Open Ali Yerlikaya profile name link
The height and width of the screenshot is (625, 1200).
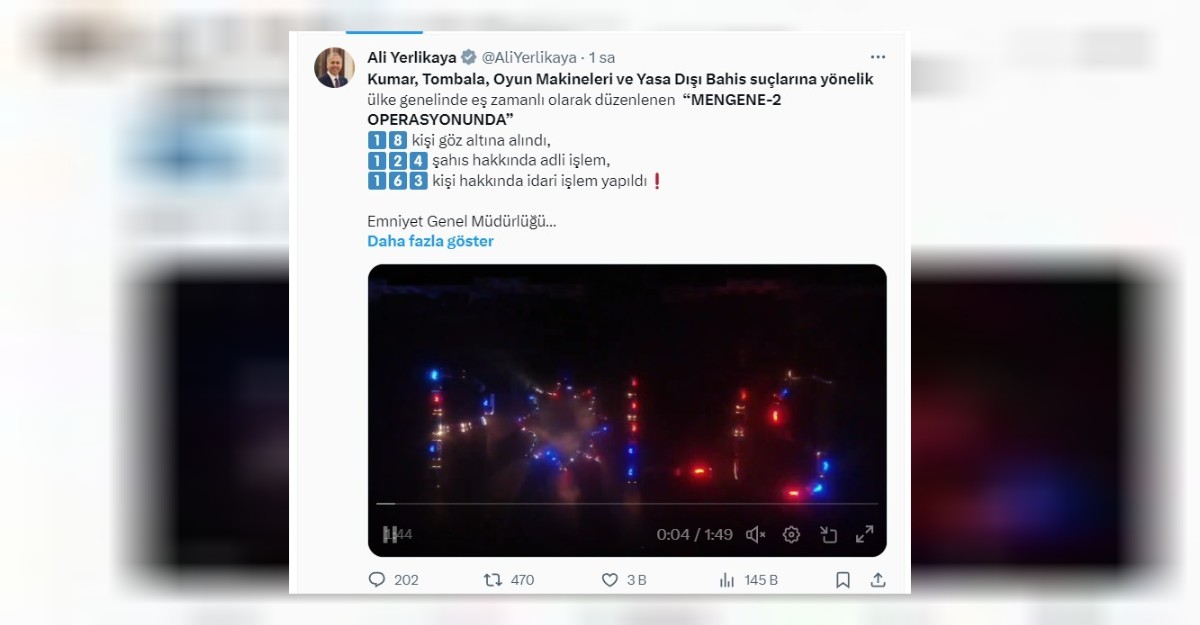coord(412,58)
